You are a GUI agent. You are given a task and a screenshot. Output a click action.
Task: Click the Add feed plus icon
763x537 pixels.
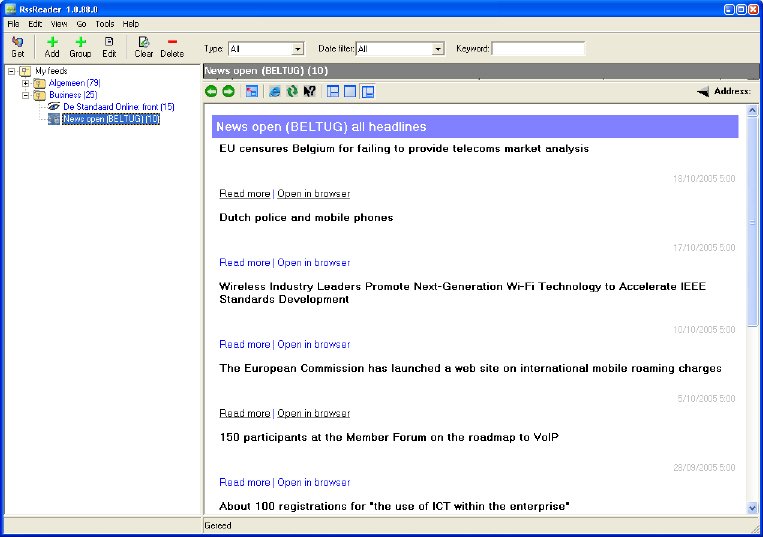[x=52, y=42]
